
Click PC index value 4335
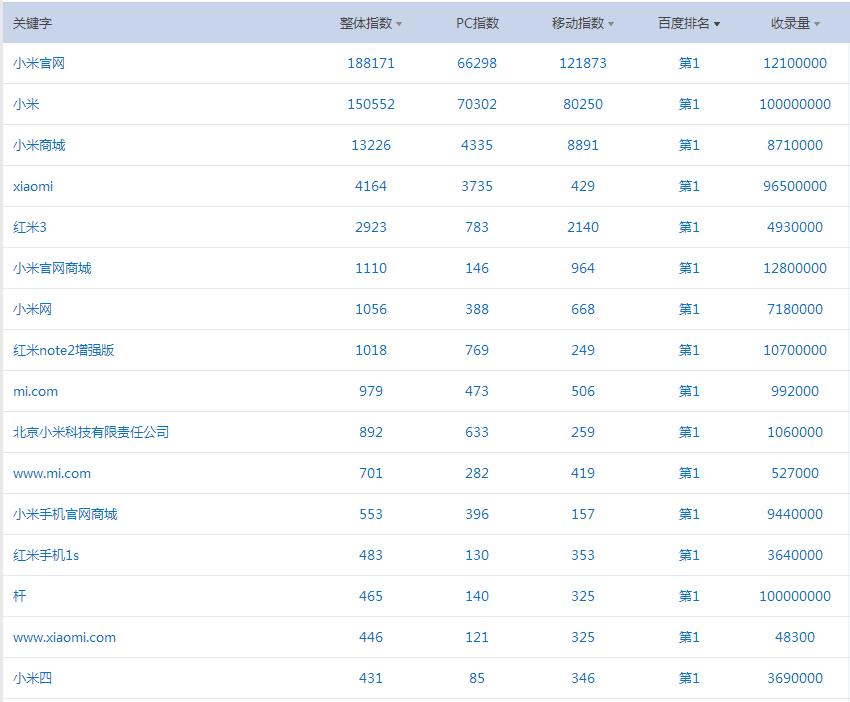click(x=477, y=145)
